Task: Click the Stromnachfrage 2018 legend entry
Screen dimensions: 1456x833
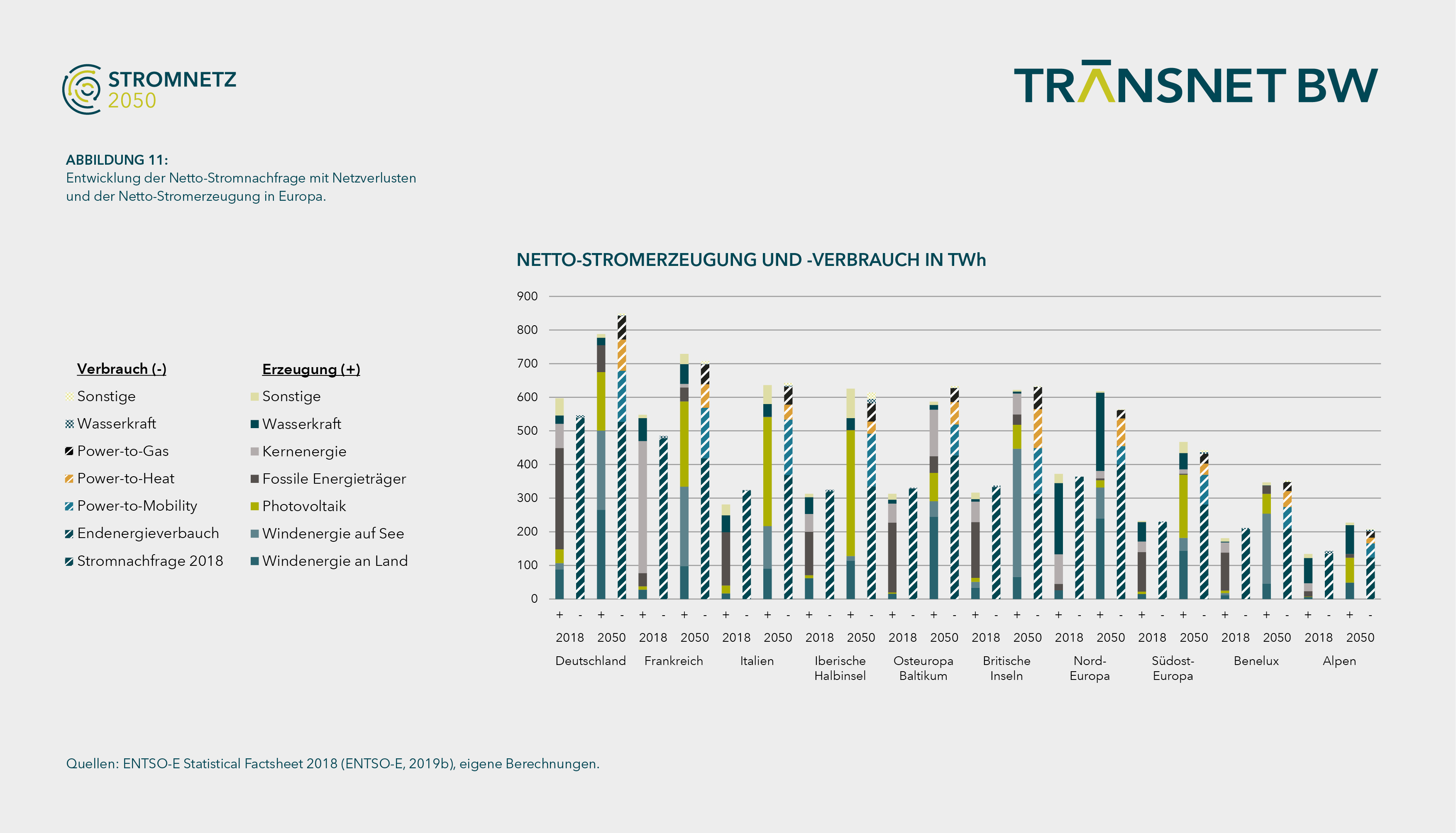Action: (144, 561)
